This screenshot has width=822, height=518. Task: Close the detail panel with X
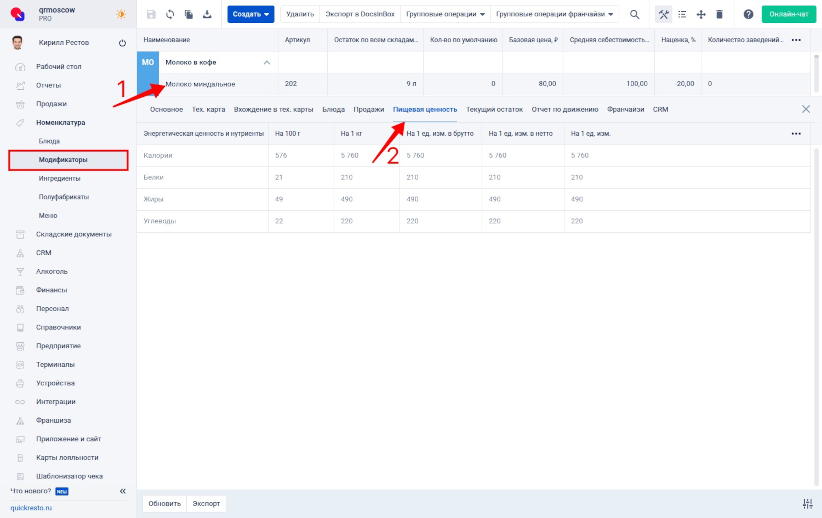click(x=806, y=109)
